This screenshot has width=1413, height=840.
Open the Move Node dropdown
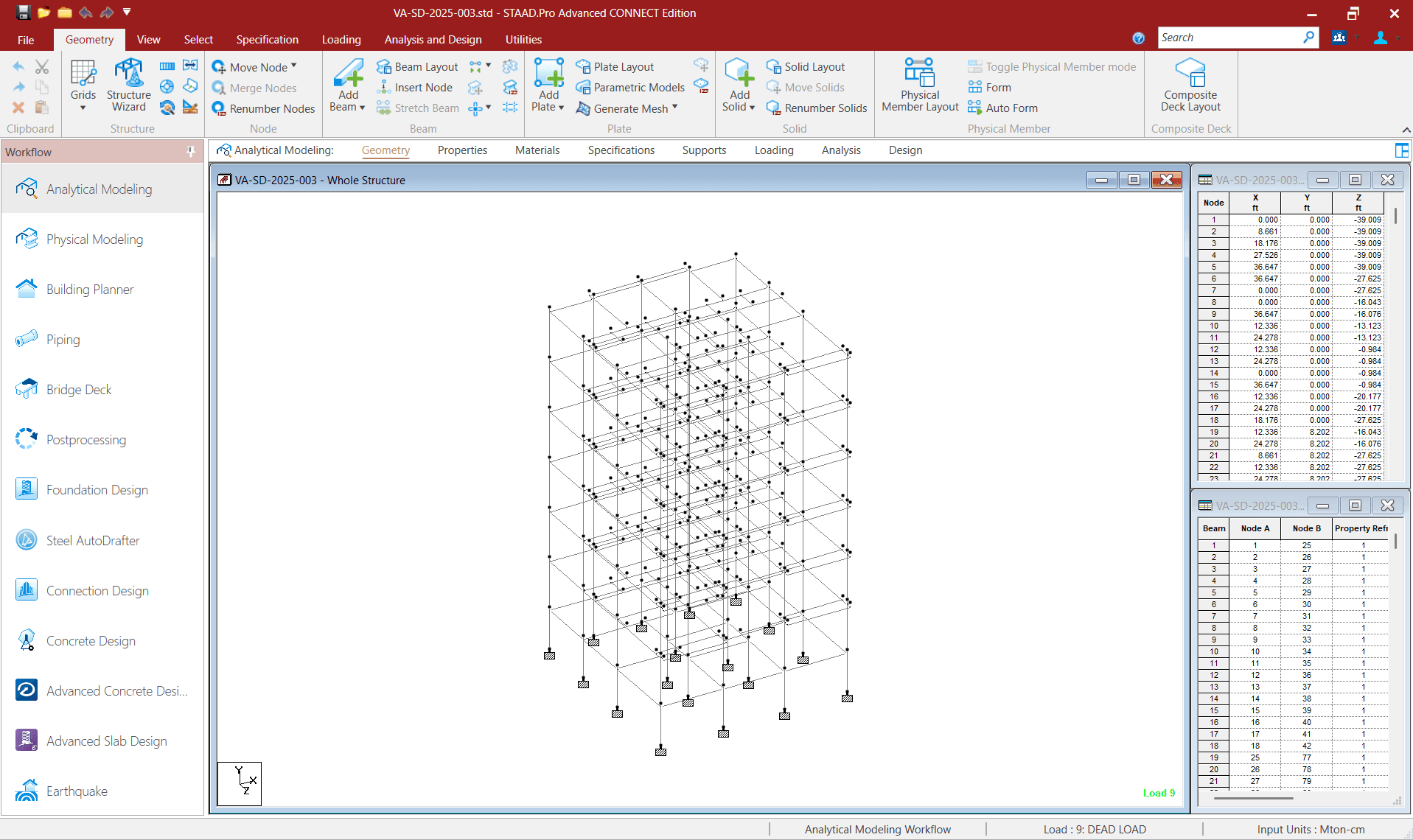point(293,66)
